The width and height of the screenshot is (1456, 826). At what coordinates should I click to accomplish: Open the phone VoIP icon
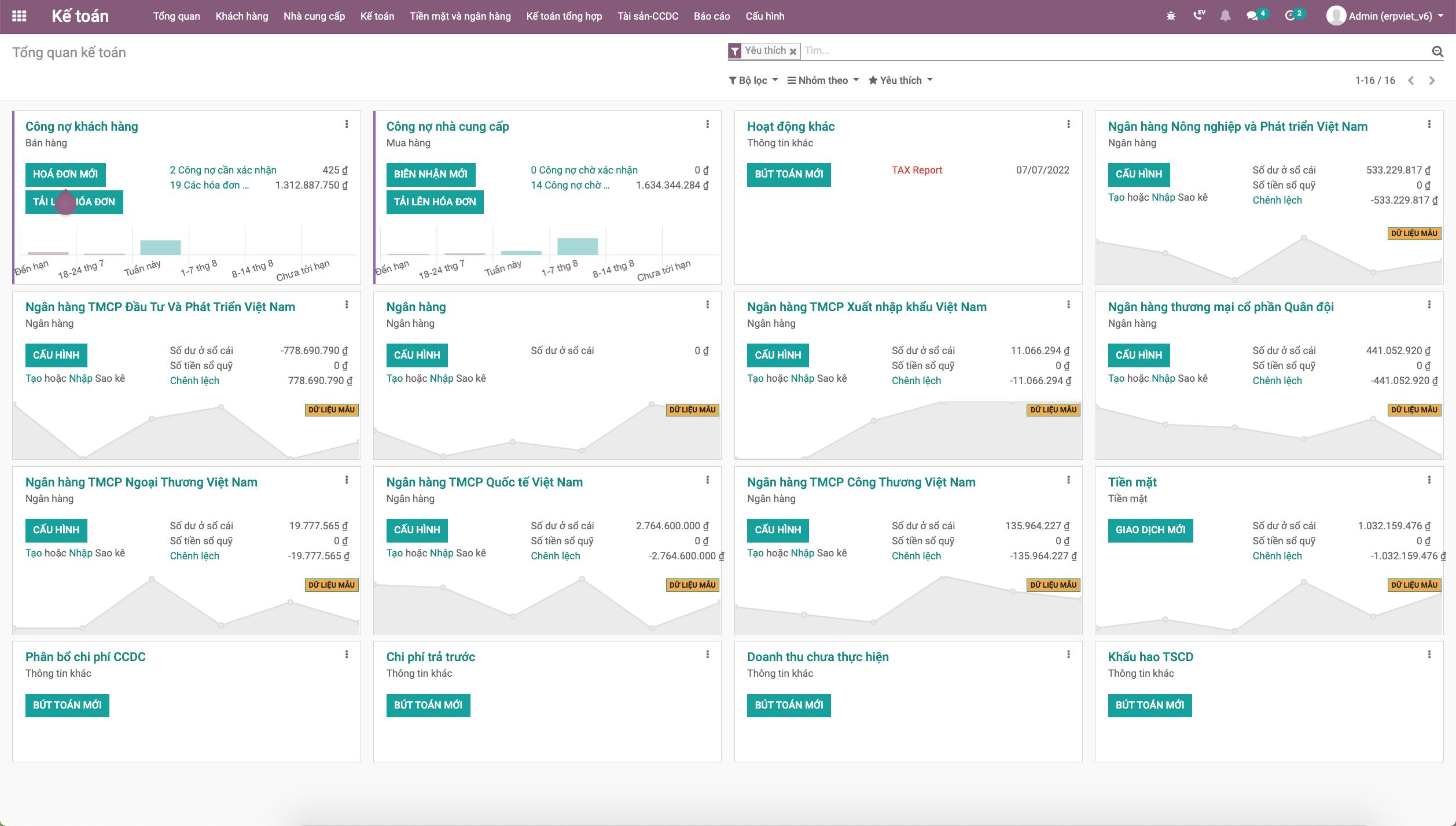(1198, 16)
